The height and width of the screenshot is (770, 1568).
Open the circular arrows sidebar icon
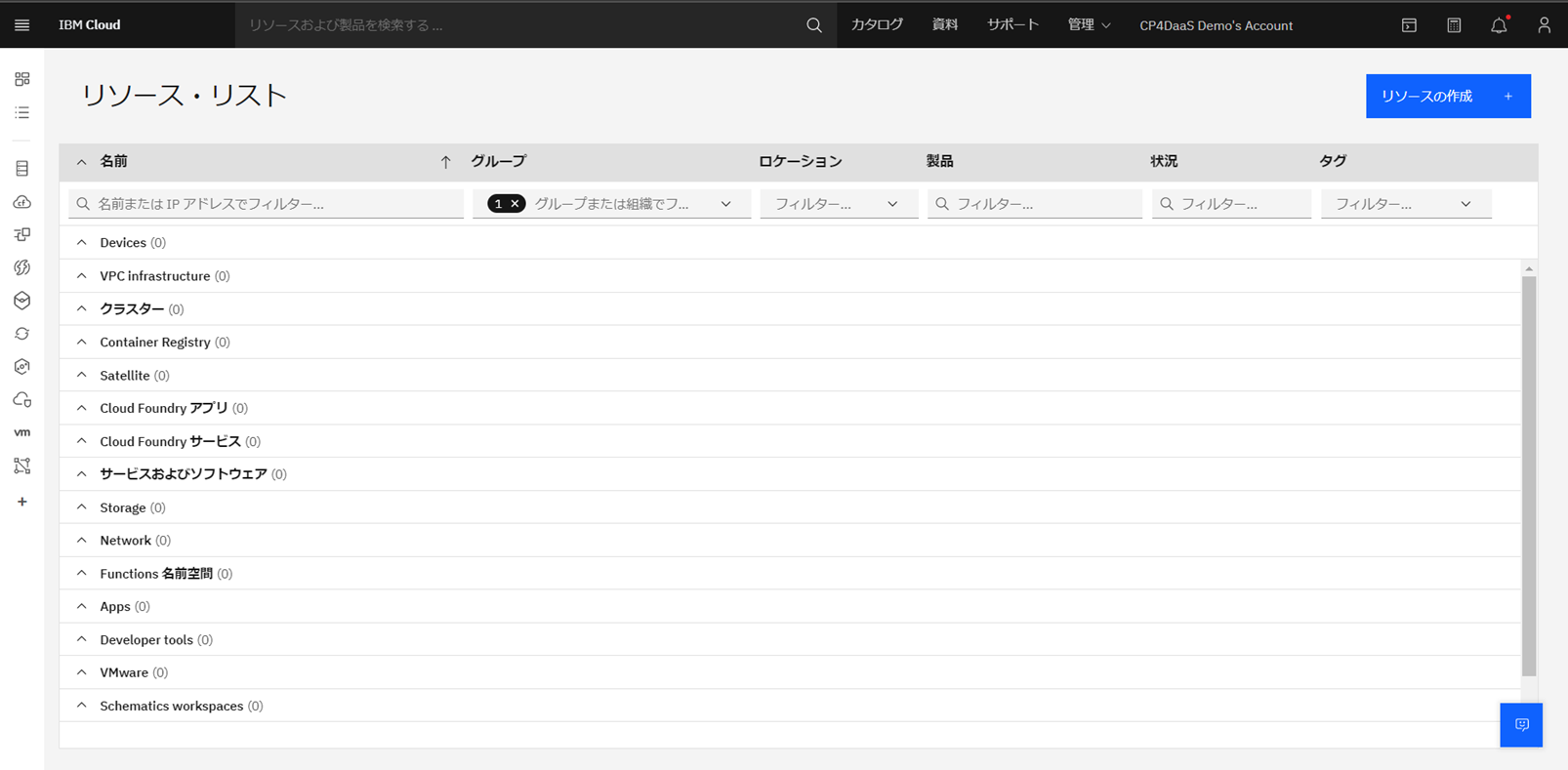(21, 334)
